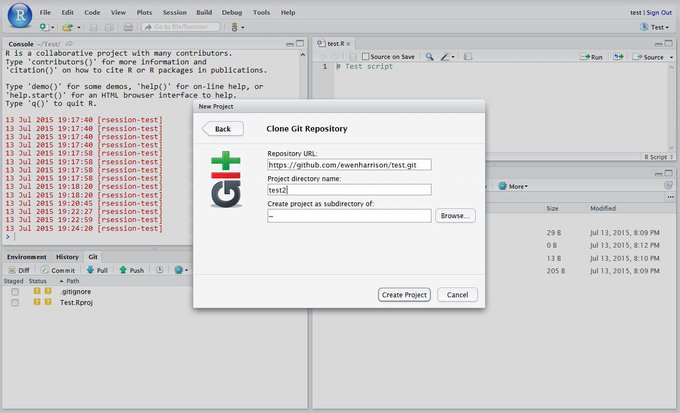Open the recent files dropdown arrow
This screenshot has width=680, height=413.
tap(78, 27)
